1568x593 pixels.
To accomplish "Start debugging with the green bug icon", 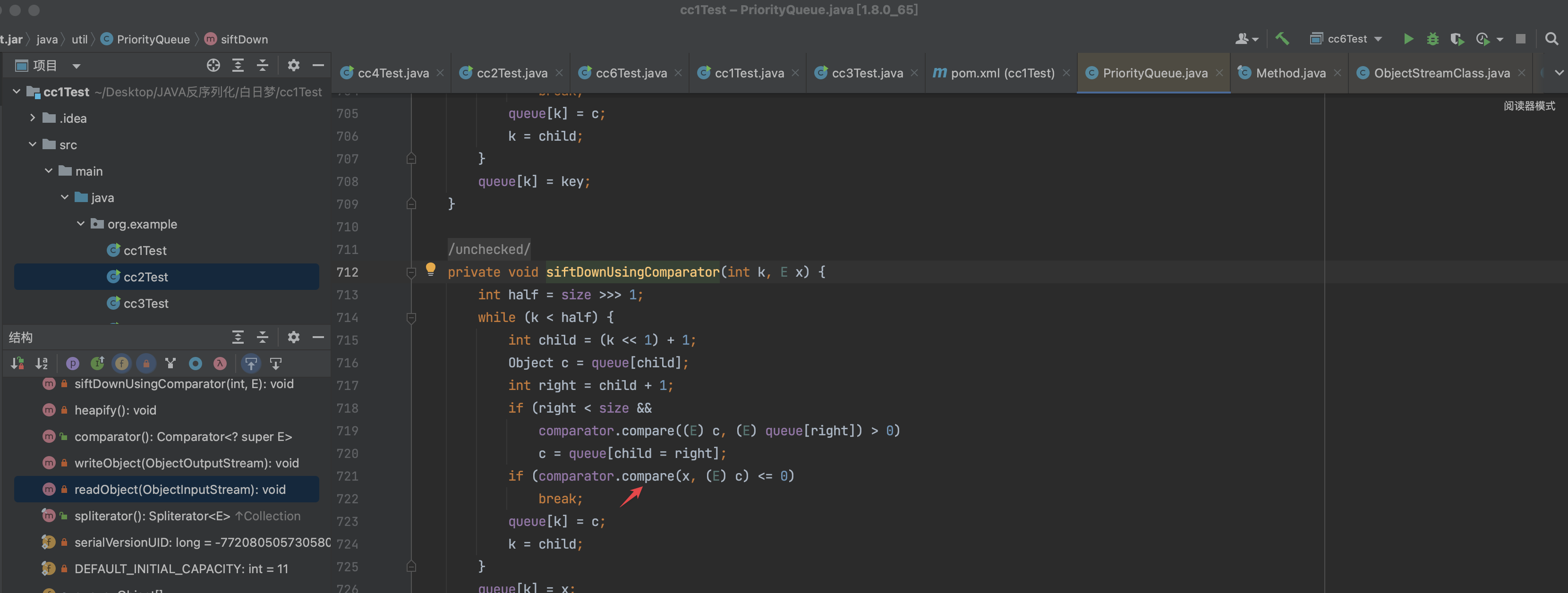I will [x=1432, y=39].
